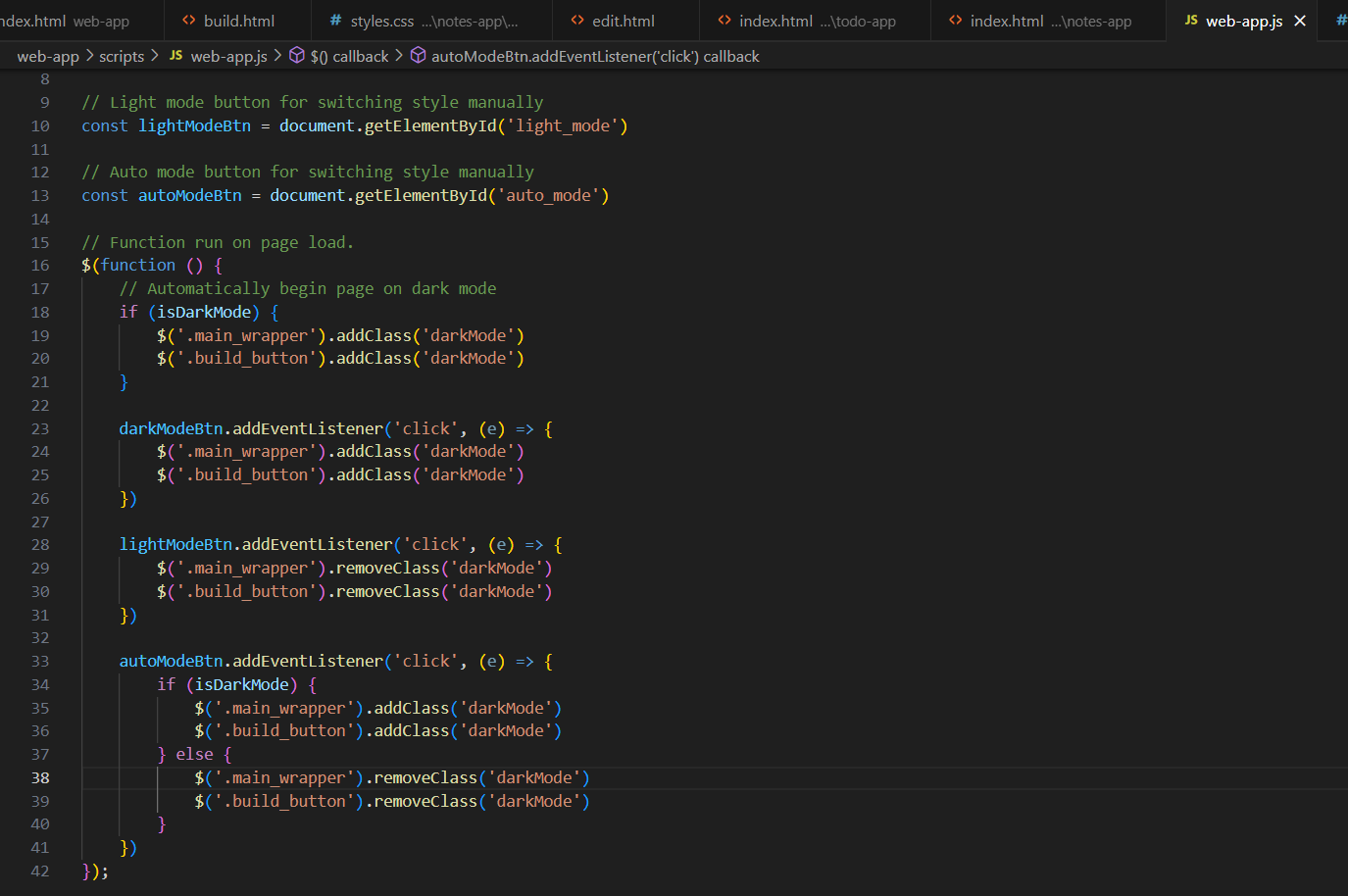Select the web-app.js tab

1243,21
